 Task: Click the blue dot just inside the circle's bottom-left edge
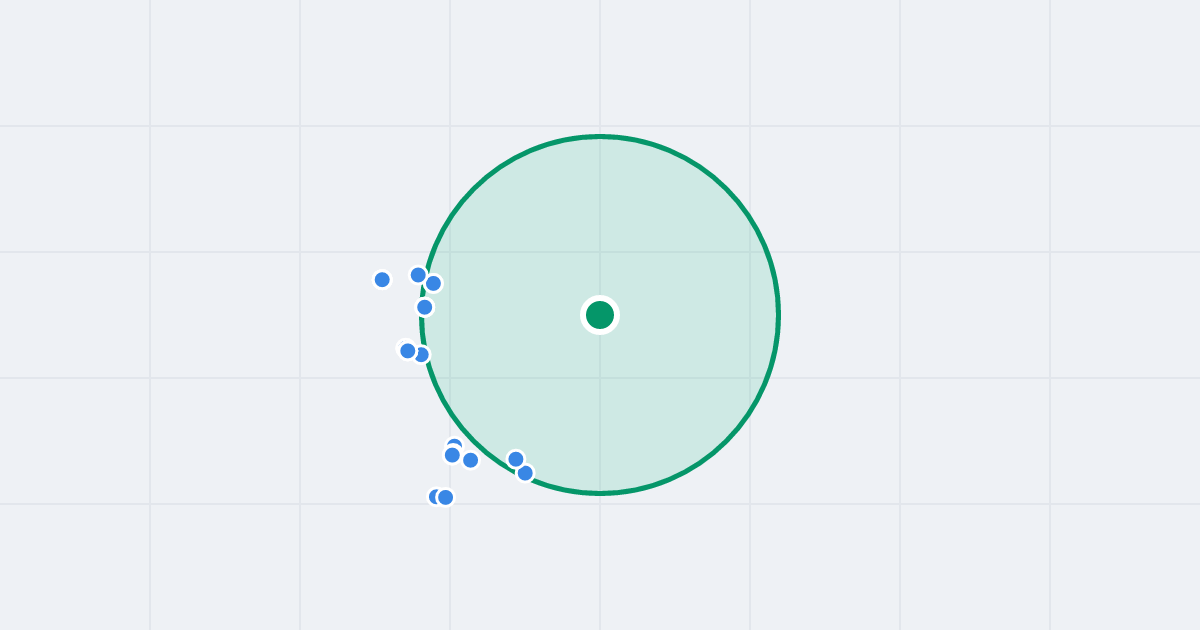click(x=516, y=459)
